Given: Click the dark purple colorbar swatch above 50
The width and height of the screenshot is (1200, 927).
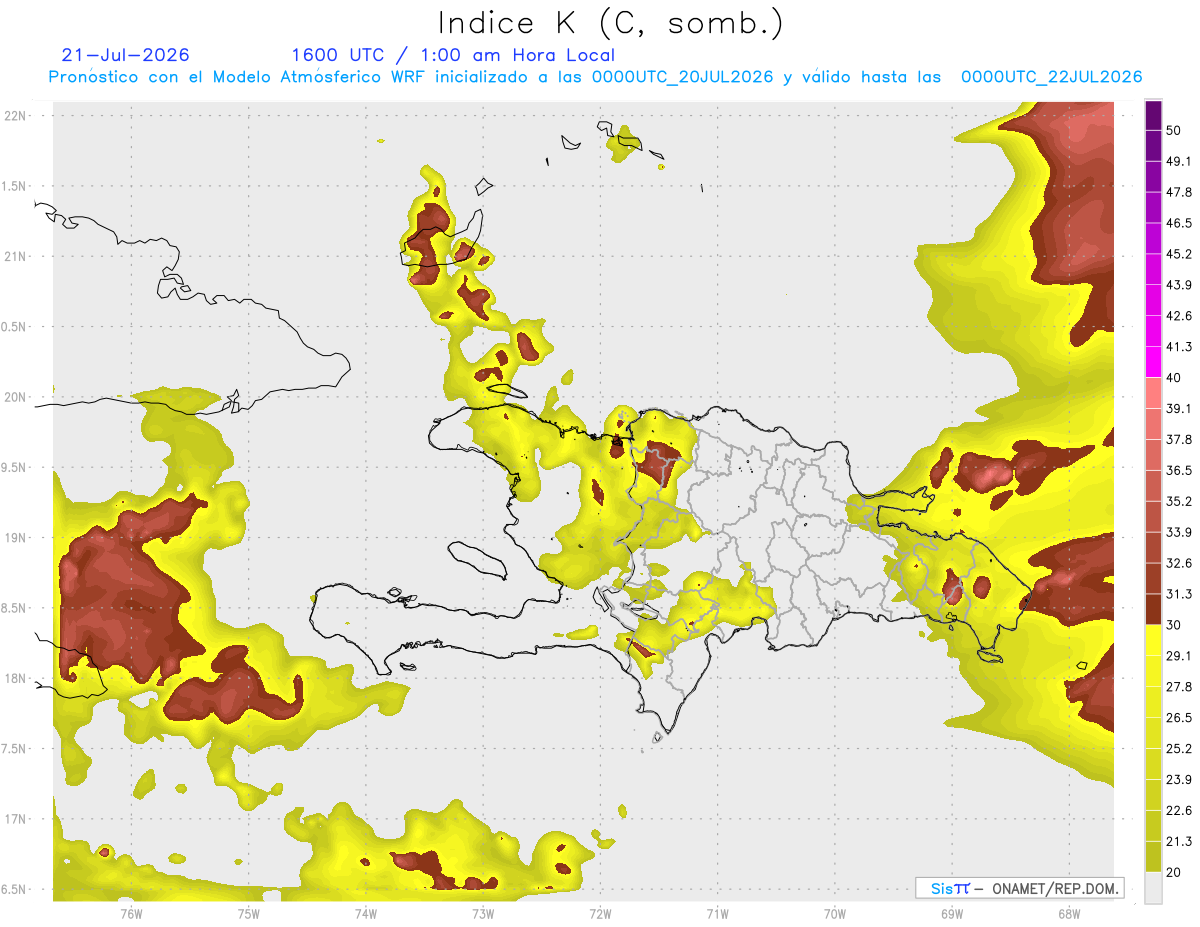Looking at the screenshot, I should point(1153,115).
